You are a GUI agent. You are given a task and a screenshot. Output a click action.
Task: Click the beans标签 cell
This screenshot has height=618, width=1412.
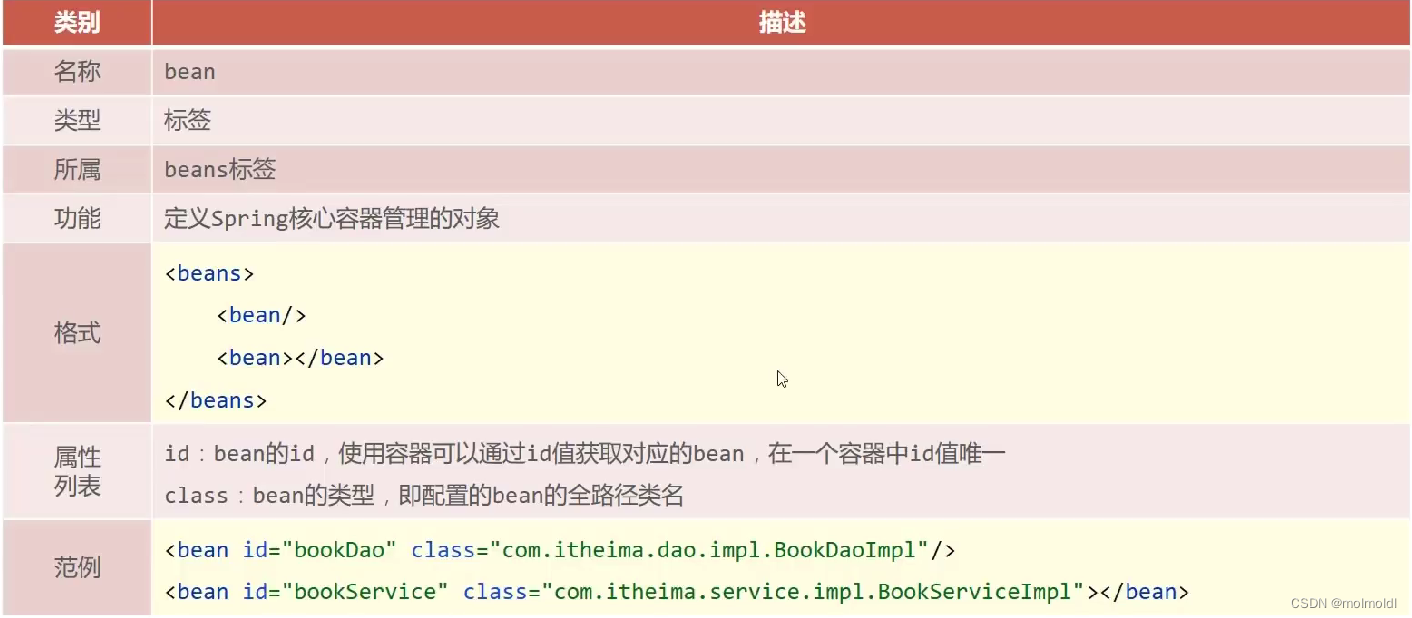point(220,169)
